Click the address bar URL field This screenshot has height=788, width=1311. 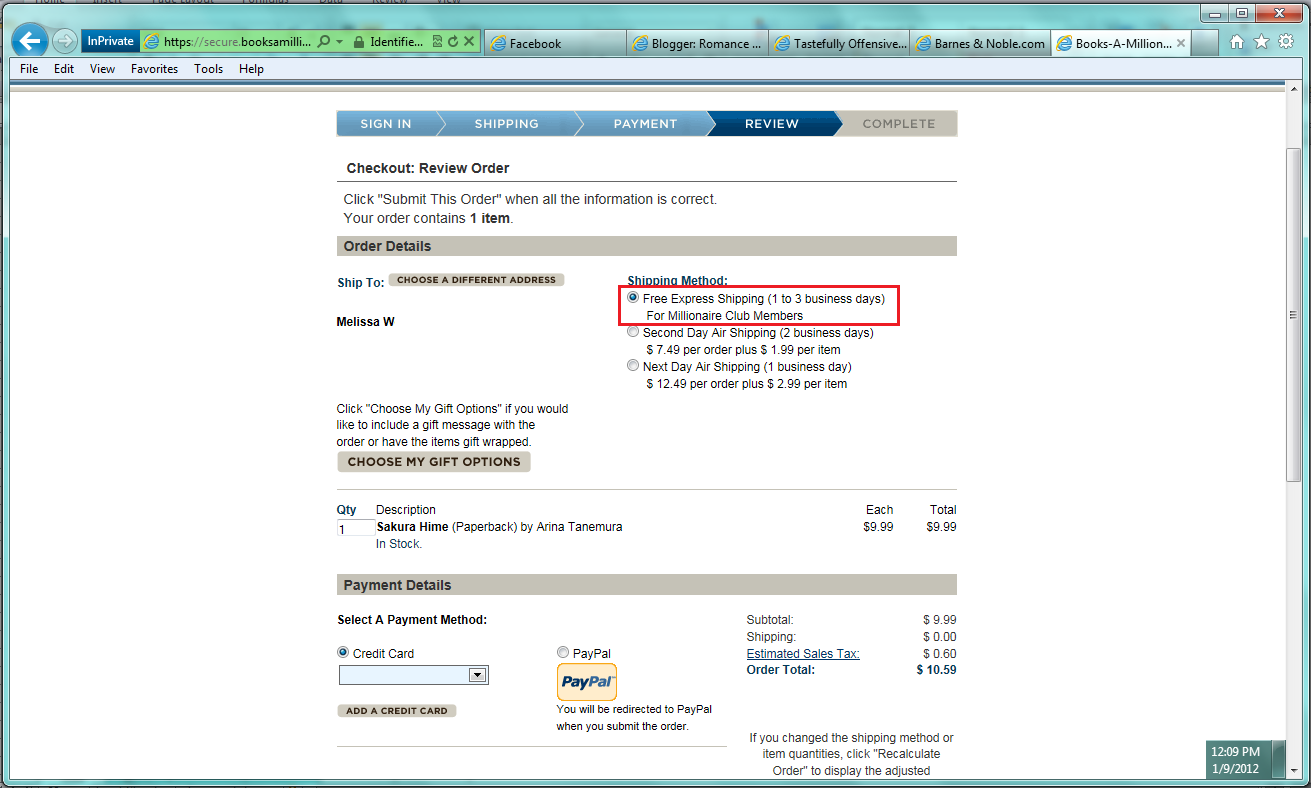[x=238, y=42]
